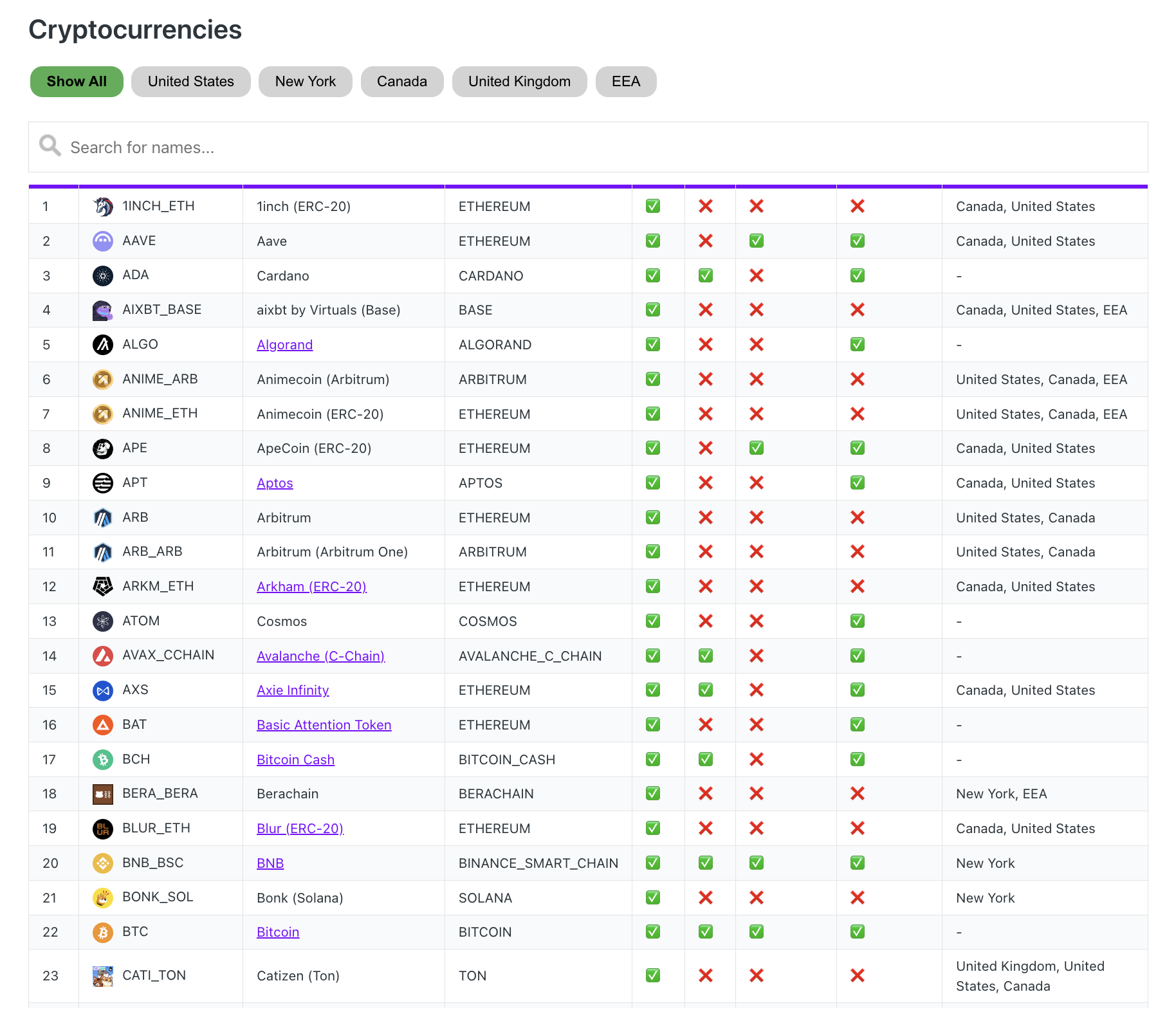The width and height of the screenshot is (1176, 1019).
Task: Switch to the New York filter
Action: tap(305, 82)
